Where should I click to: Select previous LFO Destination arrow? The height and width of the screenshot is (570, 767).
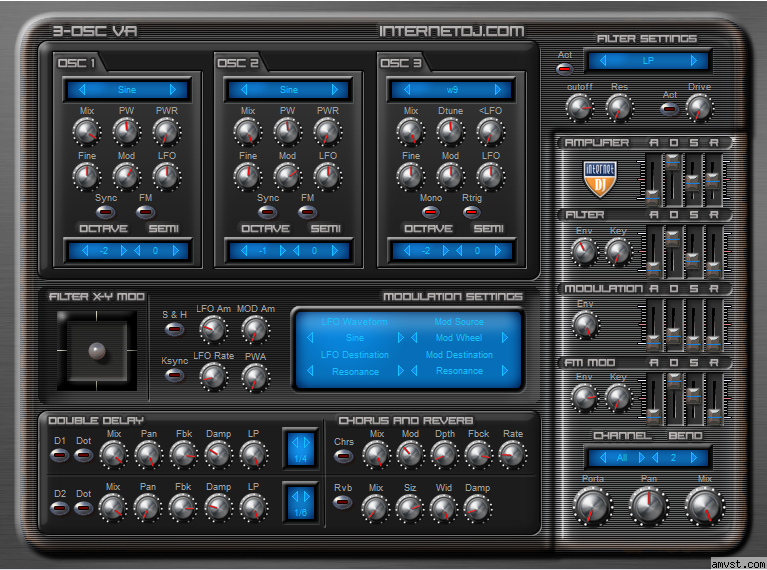point(310,371)
